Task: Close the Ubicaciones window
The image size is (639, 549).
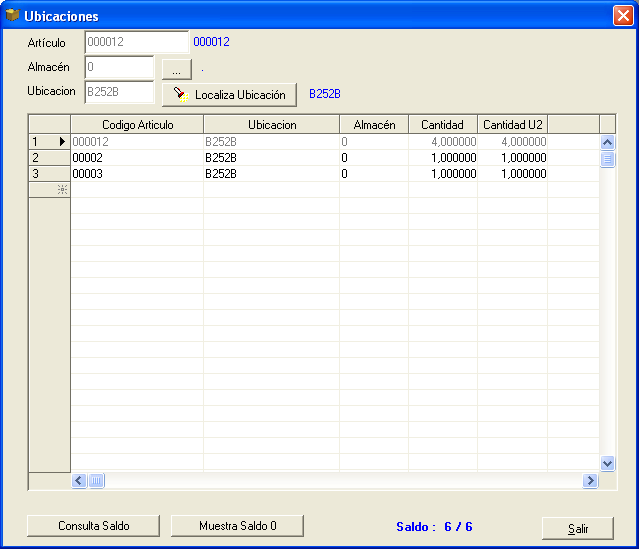Action: pos(621,16)
